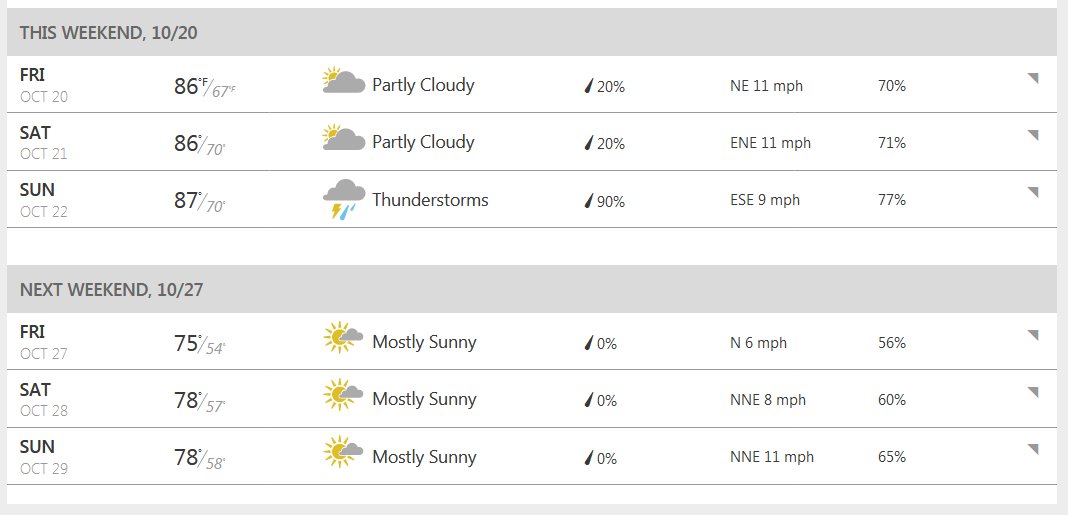Expand the Sunday Oct 29 row arrow
The height and width of the screenshot is (515, 1068).
(1033, 450)
